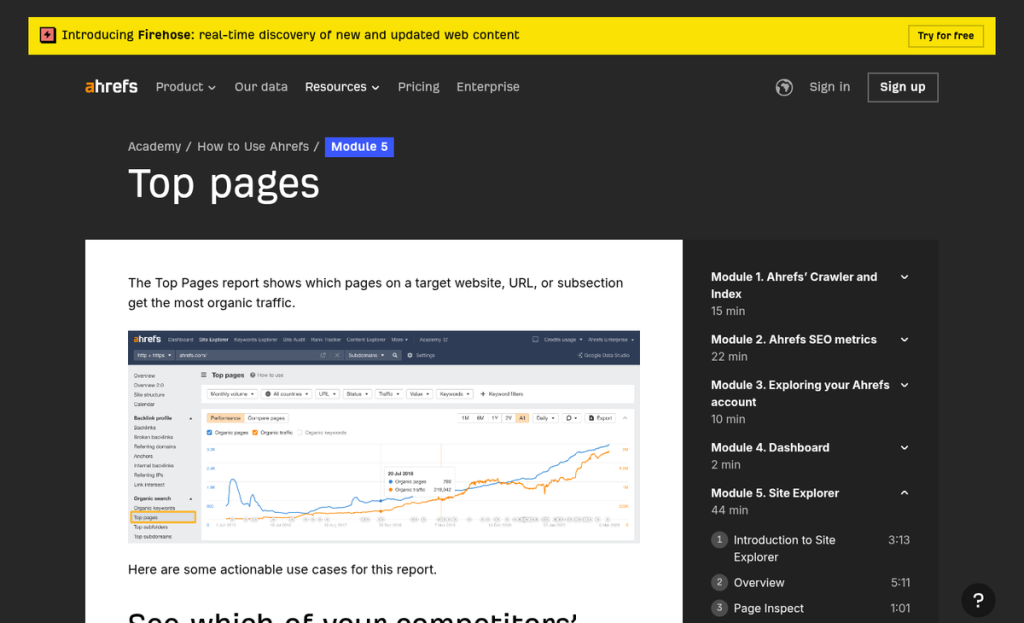Play the Page Inspect lesson
This screenshot has height=623, width=1024.
[769, 608]
